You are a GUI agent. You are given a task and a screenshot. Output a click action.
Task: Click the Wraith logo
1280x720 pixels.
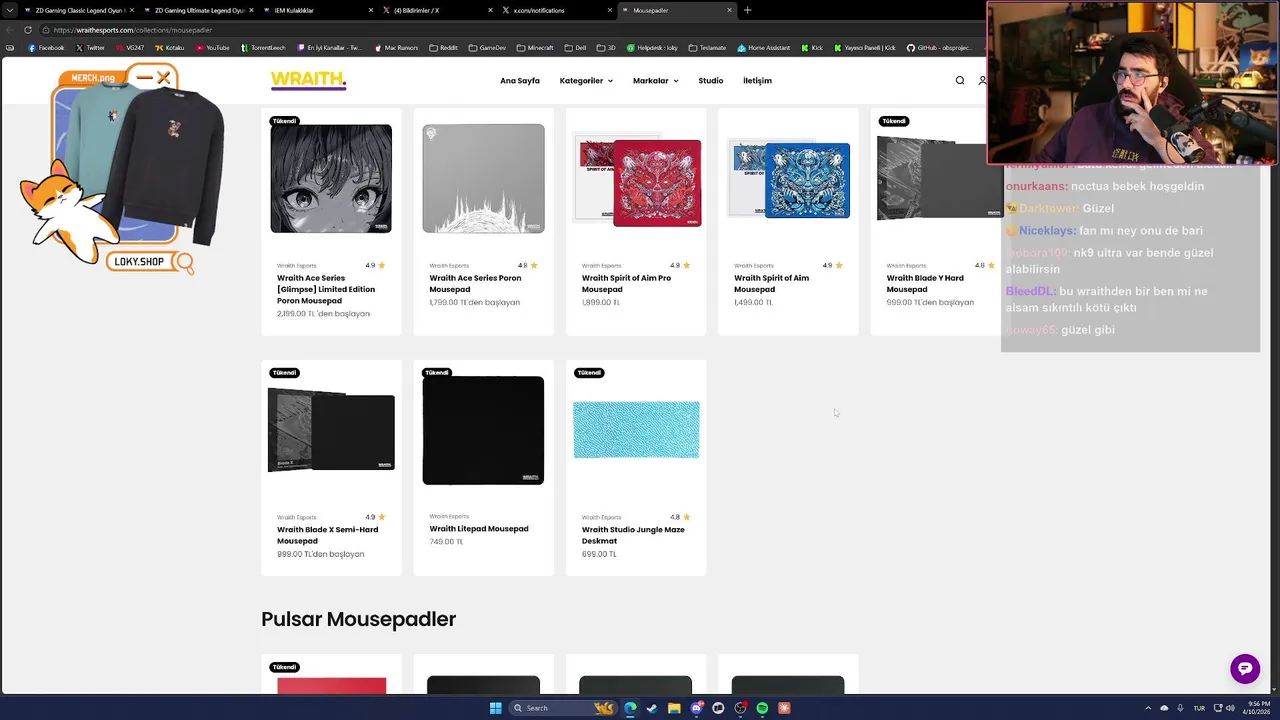pos(308,80)
